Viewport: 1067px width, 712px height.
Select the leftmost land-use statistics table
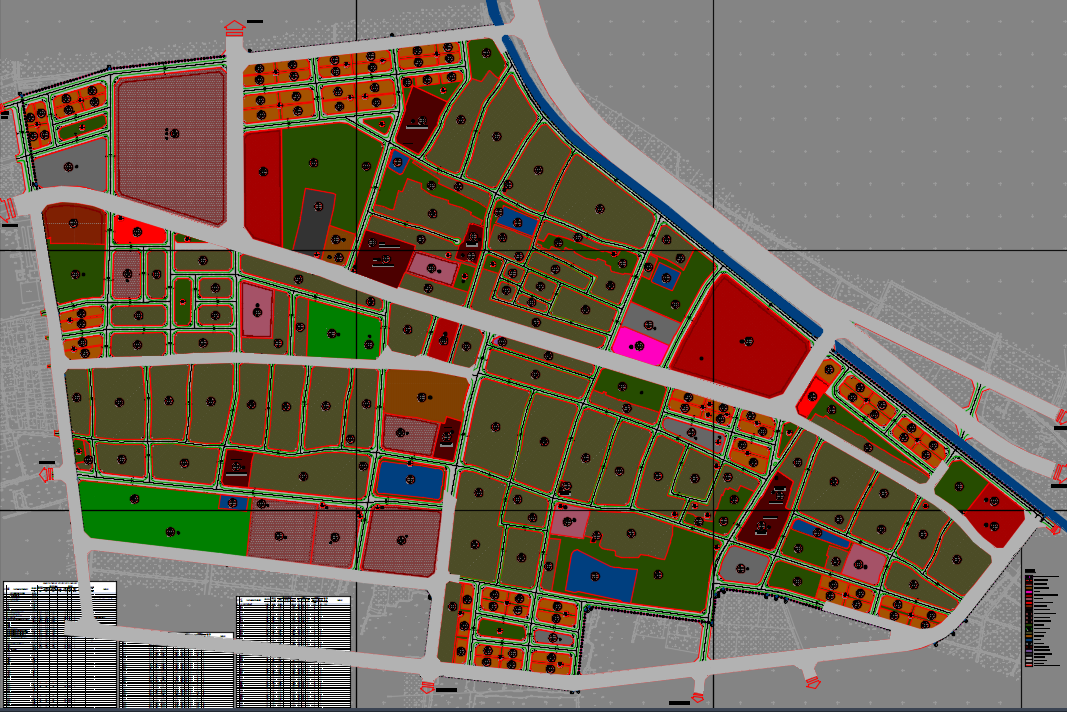pyautogui.click(x=60, y=646)
